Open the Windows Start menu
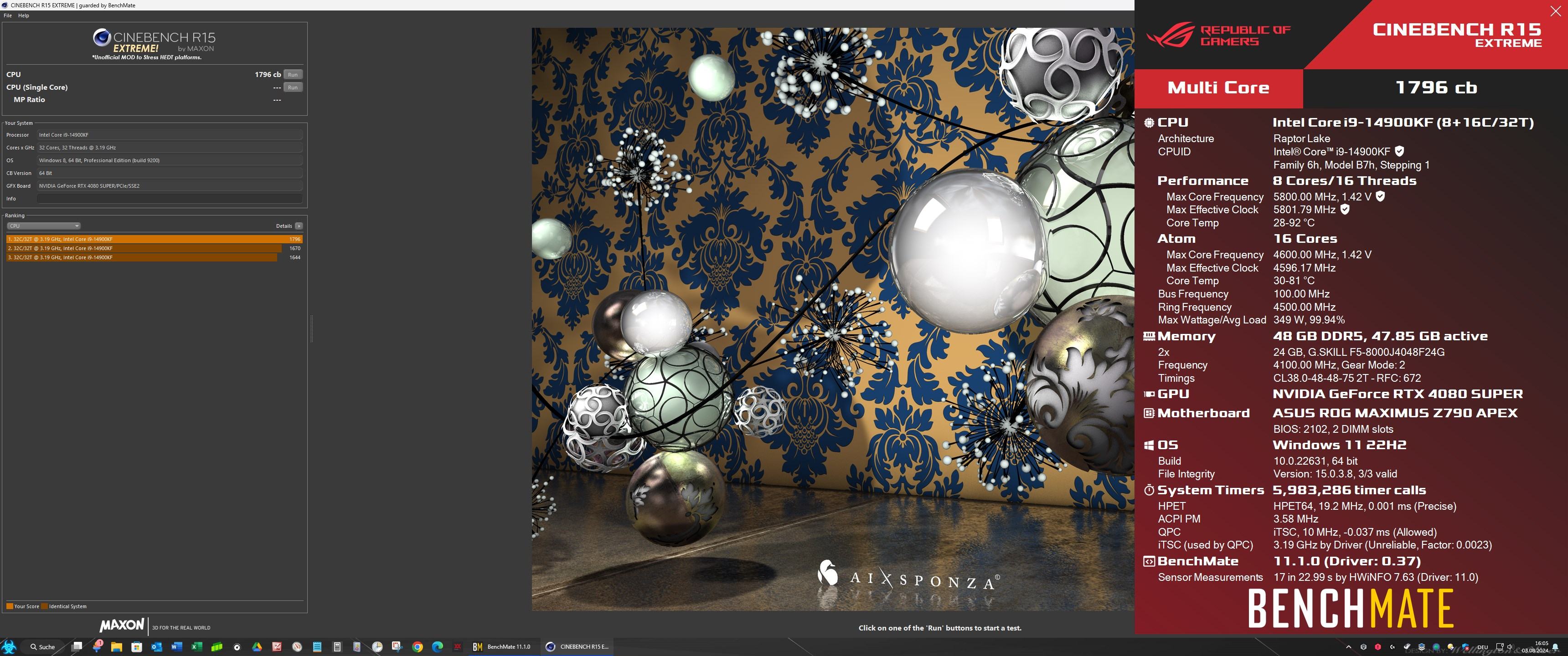The height and width of the screenshot is (656, 1568). click(x=9, y=647)
